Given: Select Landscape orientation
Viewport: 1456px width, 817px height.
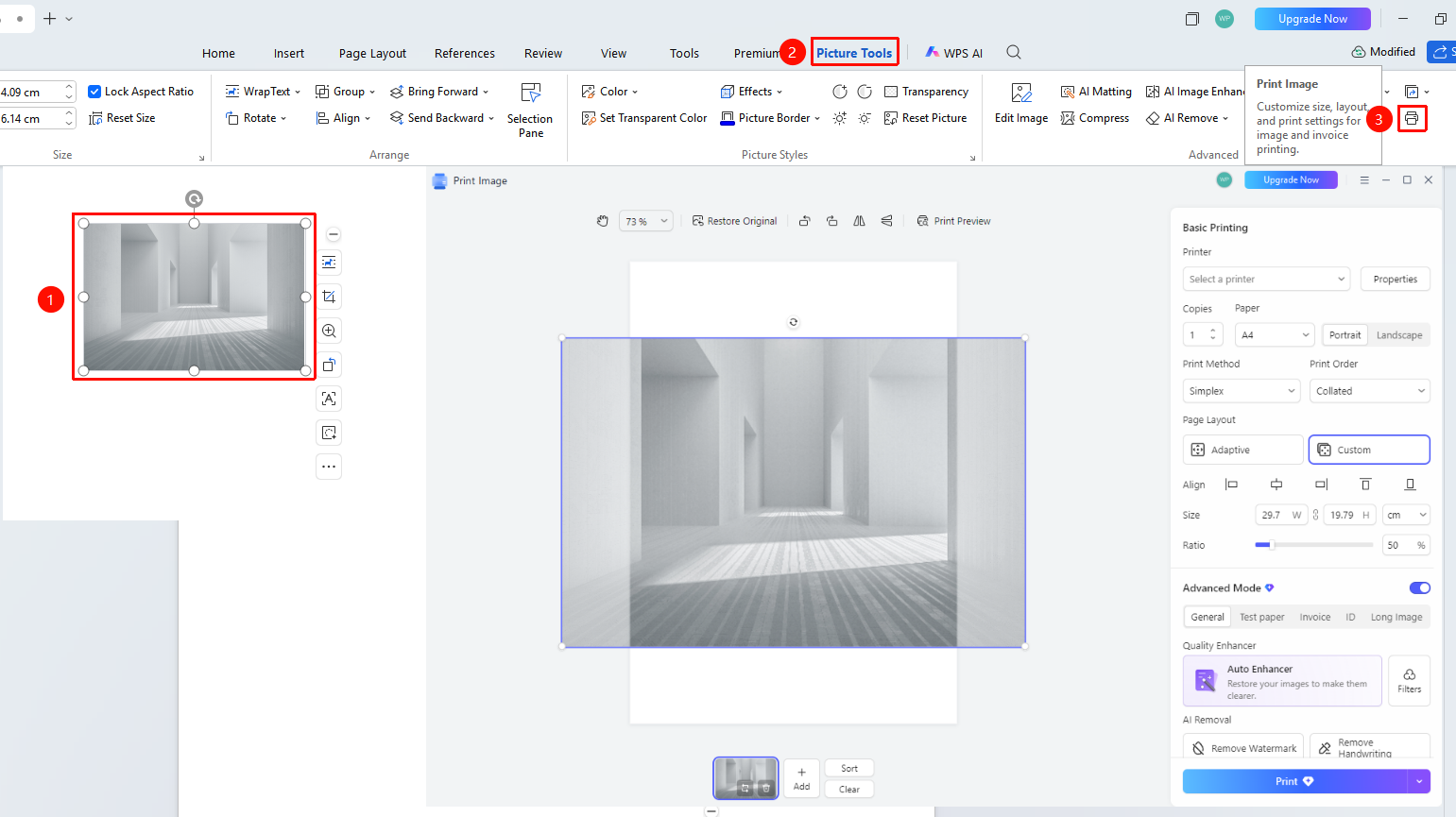Looking at the screenshot, I should click(1399, 335).
